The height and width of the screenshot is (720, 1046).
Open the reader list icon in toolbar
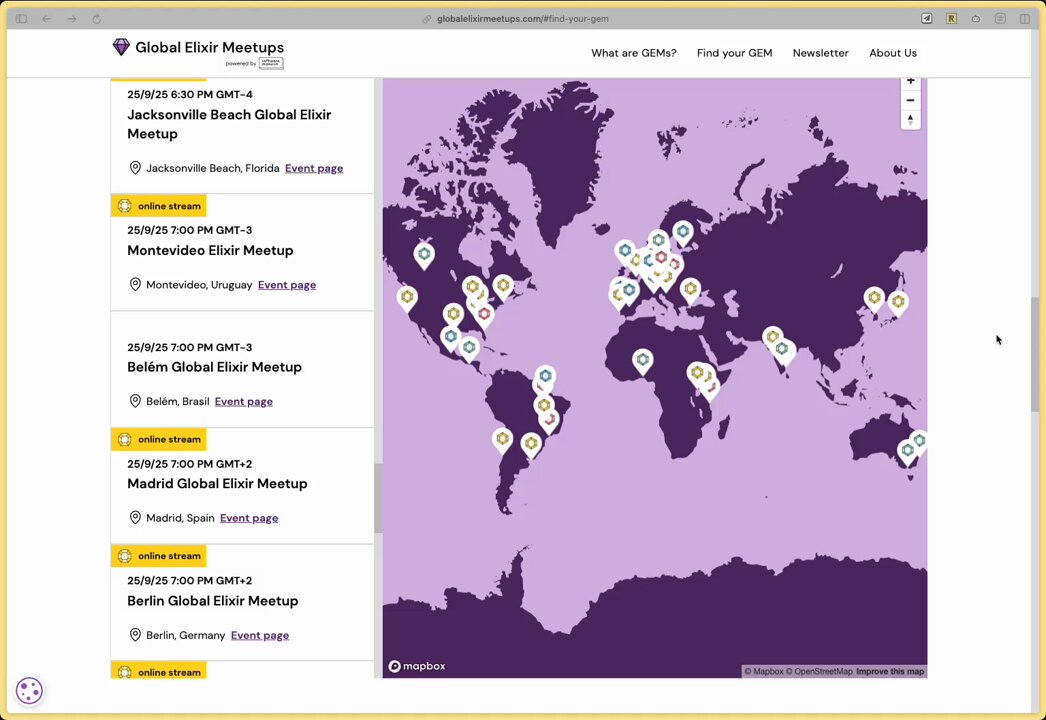point(1000,19)
